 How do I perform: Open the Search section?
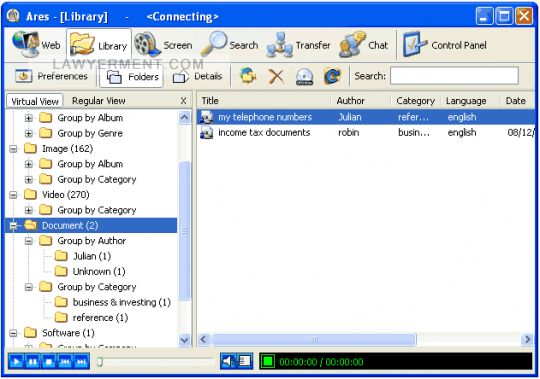(x=230, y=45)
